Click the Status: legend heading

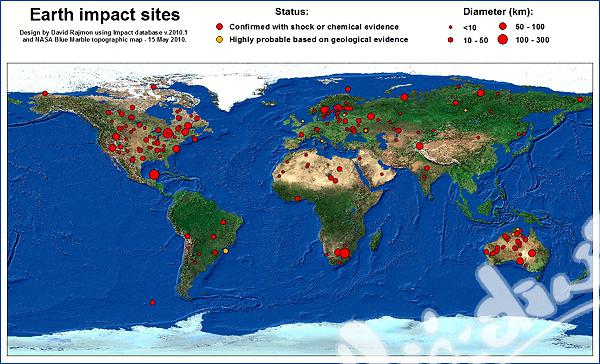292,12
